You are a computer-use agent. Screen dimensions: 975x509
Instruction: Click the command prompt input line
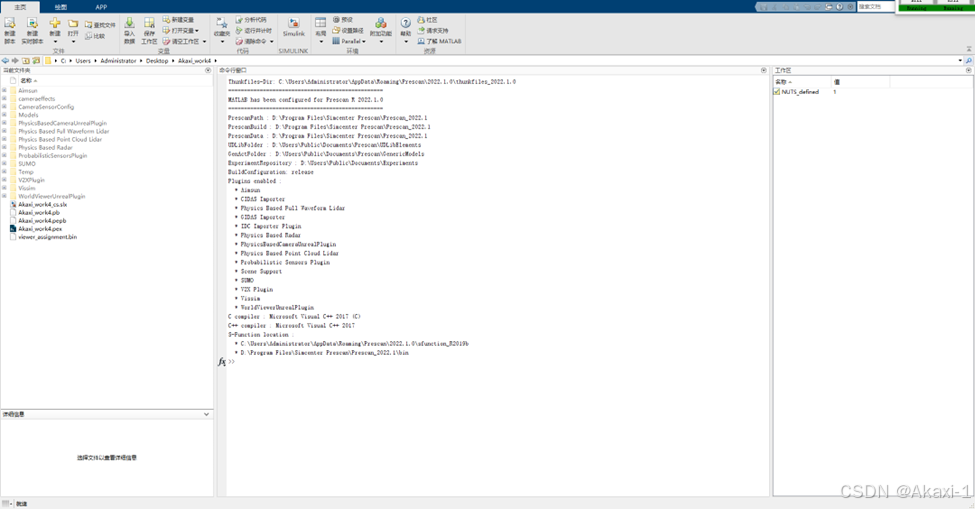pos(497,362)
